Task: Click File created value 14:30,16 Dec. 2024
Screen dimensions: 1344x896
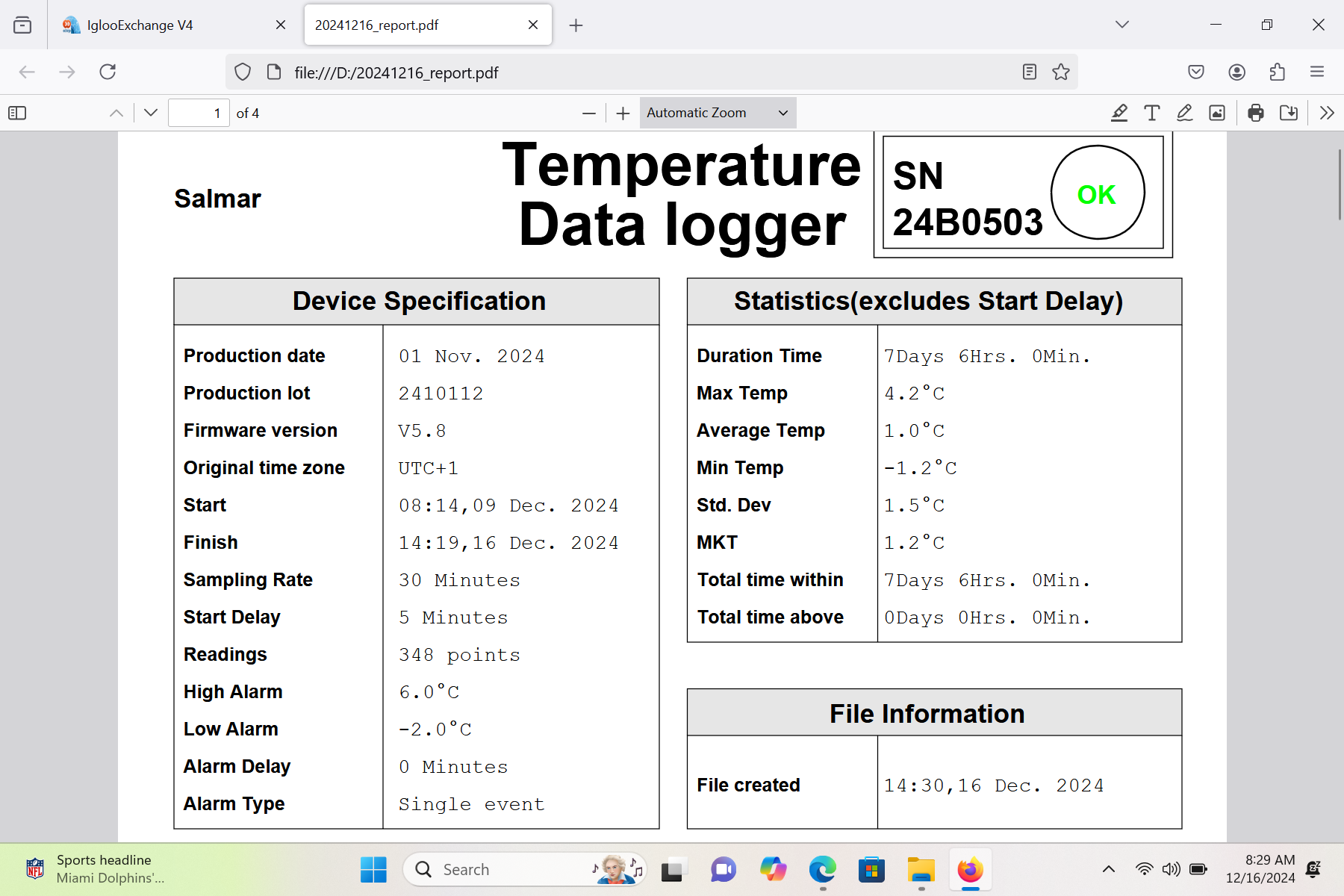Action: pos(994,785)
